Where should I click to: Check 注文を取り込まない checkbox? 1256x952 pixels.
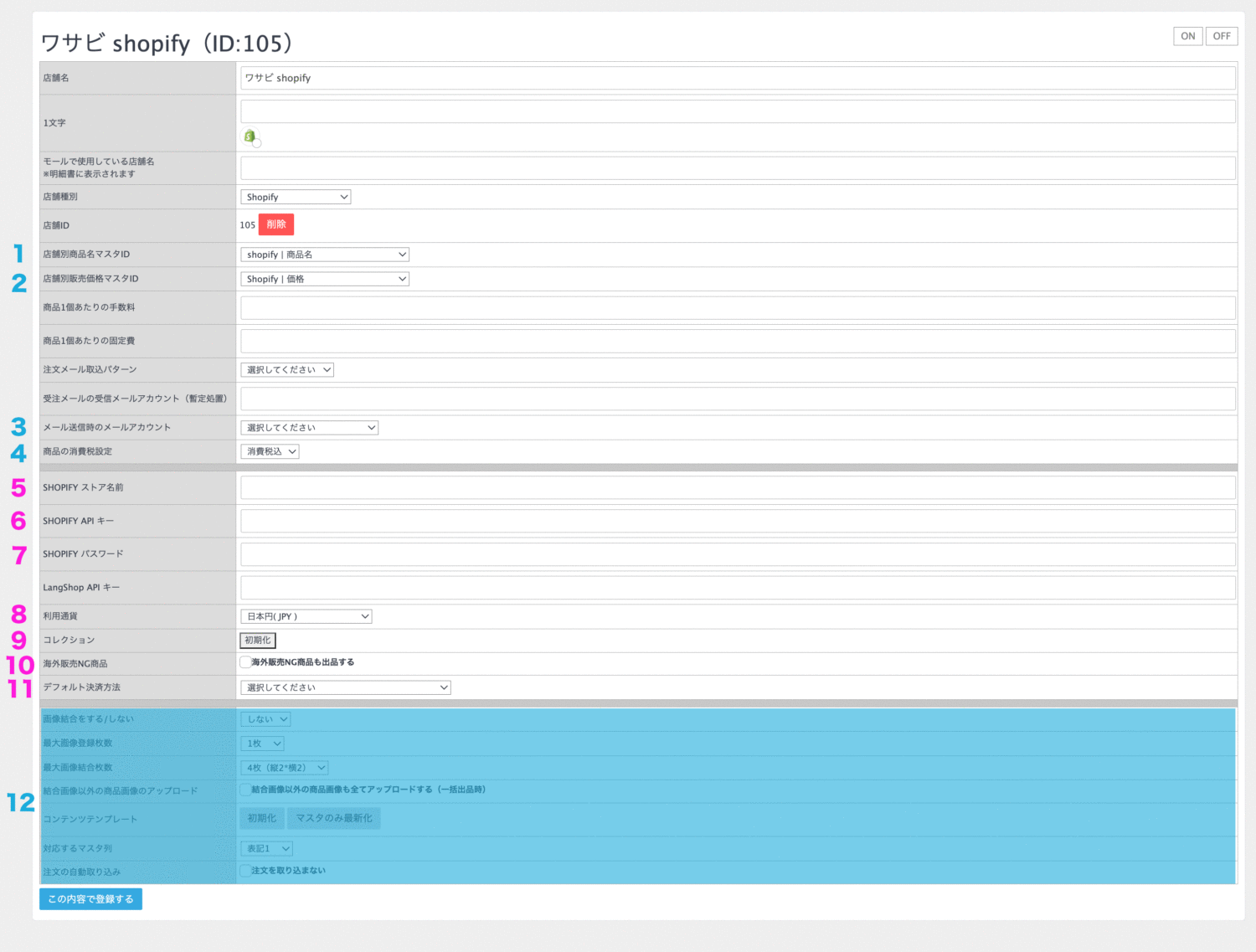pyautogui.click(x=245, y=871)
